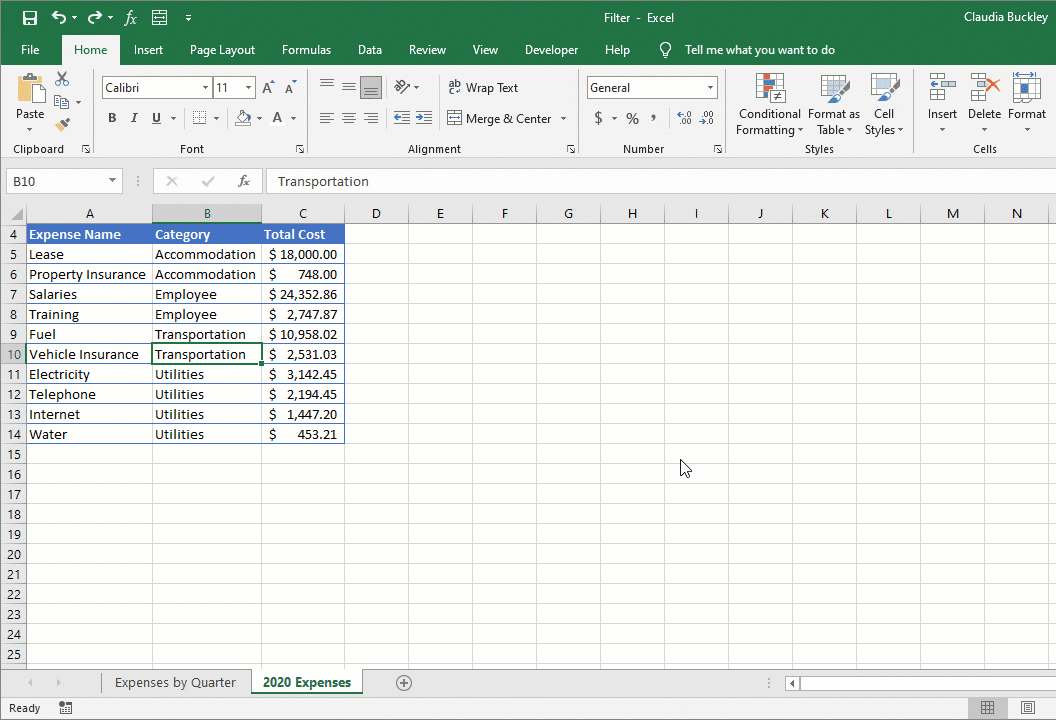Screen dimensions: 1056x720
Task: Select the Cell Styles icon
Action: click(884, 105)
